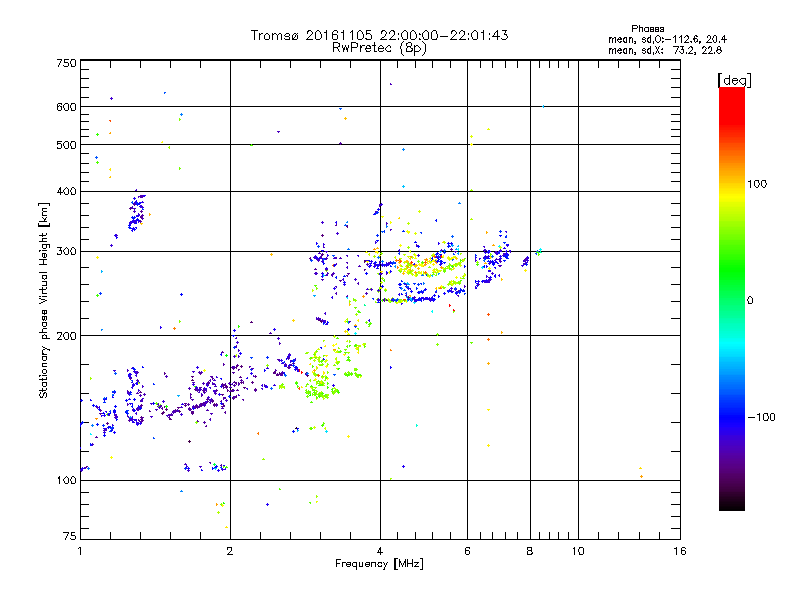
Task: Click the 'mean, sd,O:-112.6, 20.4' statistic
Action: tap(667, 39)
